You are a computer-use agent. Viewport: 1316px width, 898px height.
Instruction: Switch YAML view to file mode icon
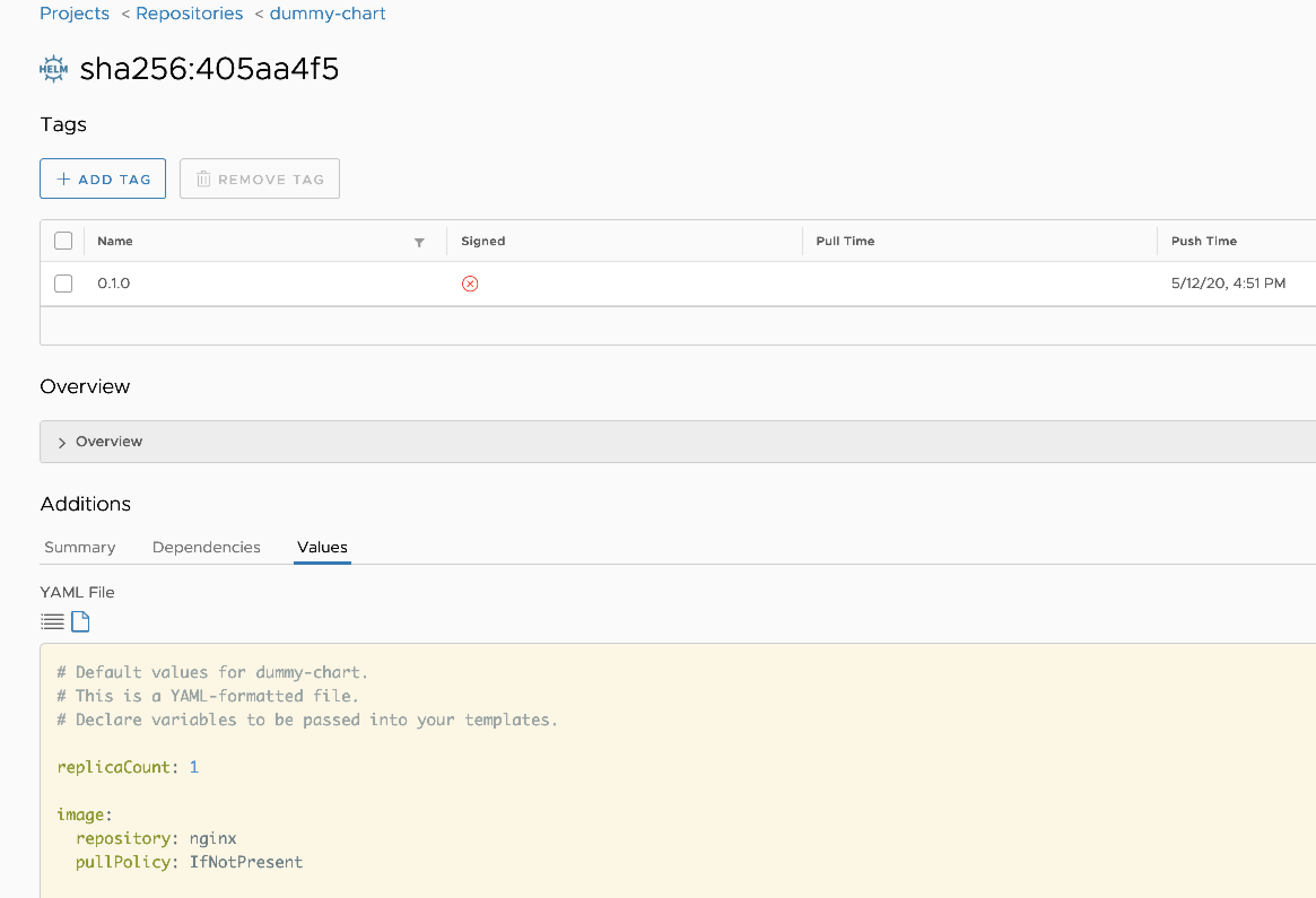(80, 621)
